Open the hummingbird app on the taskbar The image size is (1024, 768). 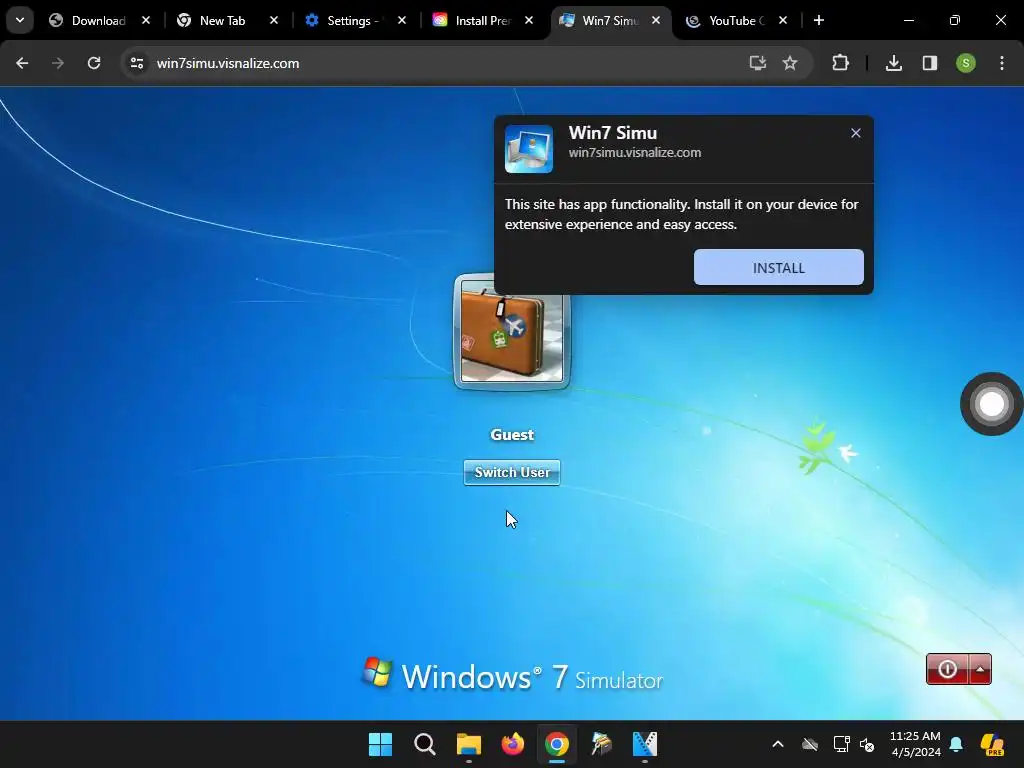coord(601,744)
